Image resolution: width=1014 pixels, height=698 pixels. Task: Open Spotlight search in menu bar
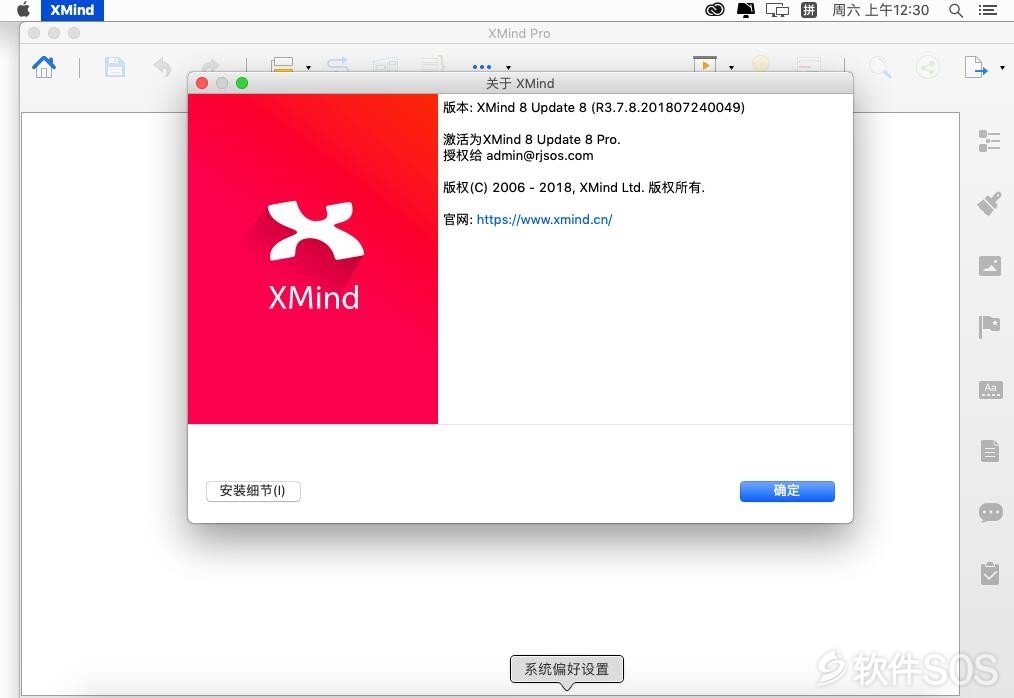[955, 10]
